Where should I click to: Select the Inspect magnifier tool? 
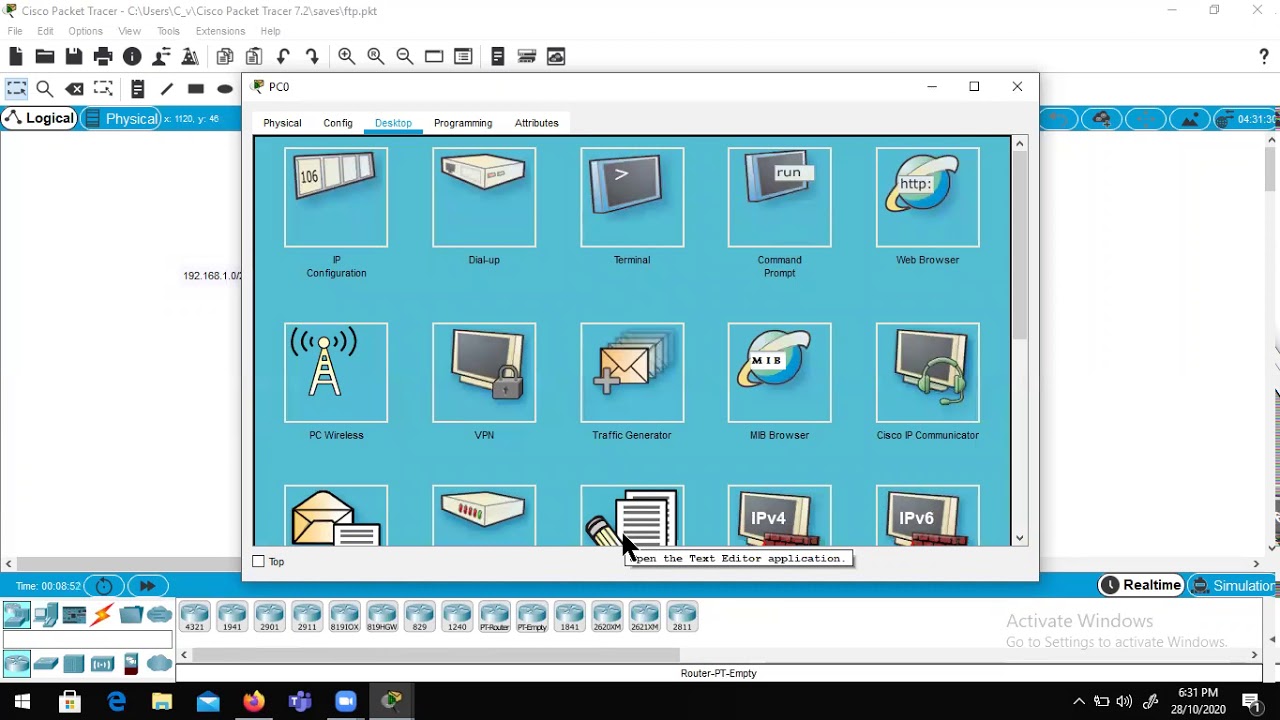[45, 89]
